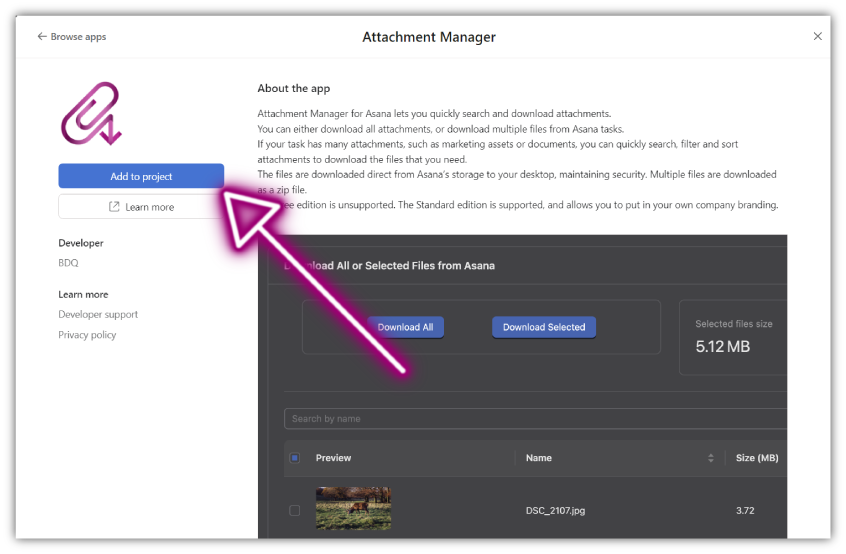Viewport: 846px width, 554px height.
Task: Click the external link icon beside Learn more
Action: [114, 207]
